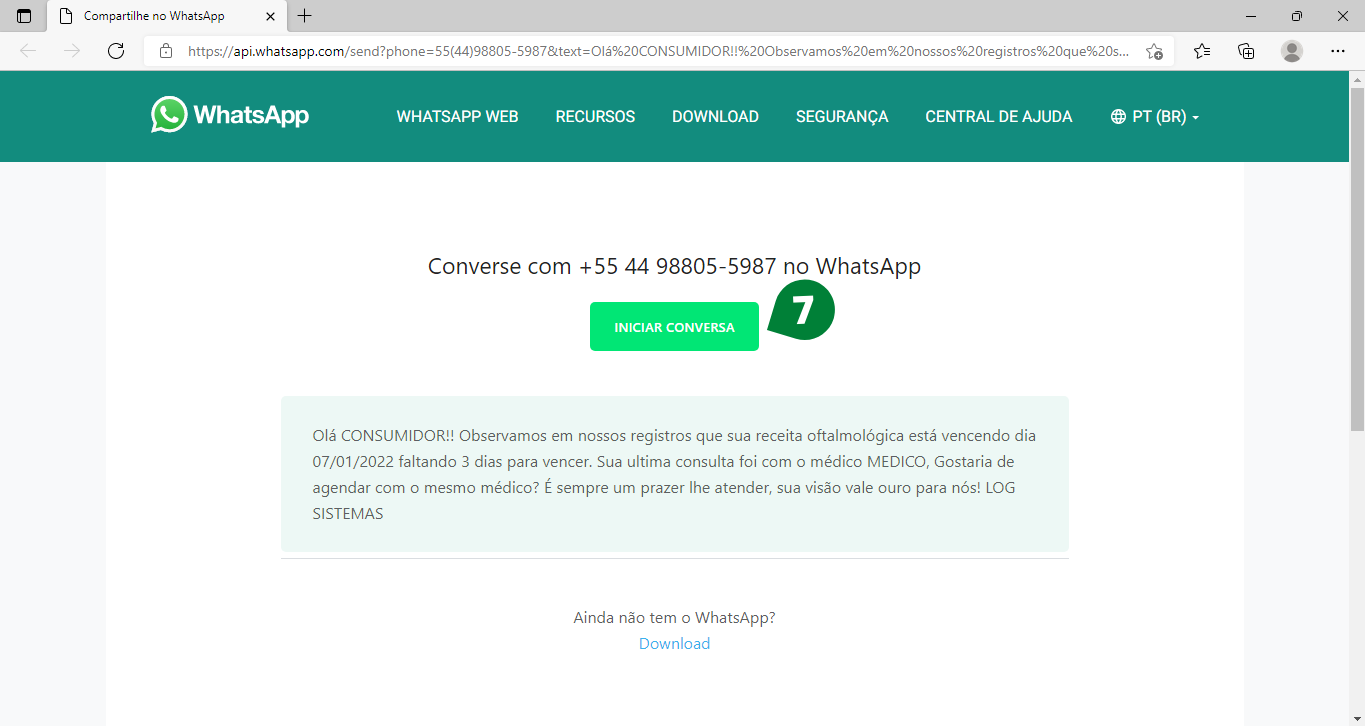Open the Collections icon in toolbar
1365x726 pixels.
tap(1246, 51)
